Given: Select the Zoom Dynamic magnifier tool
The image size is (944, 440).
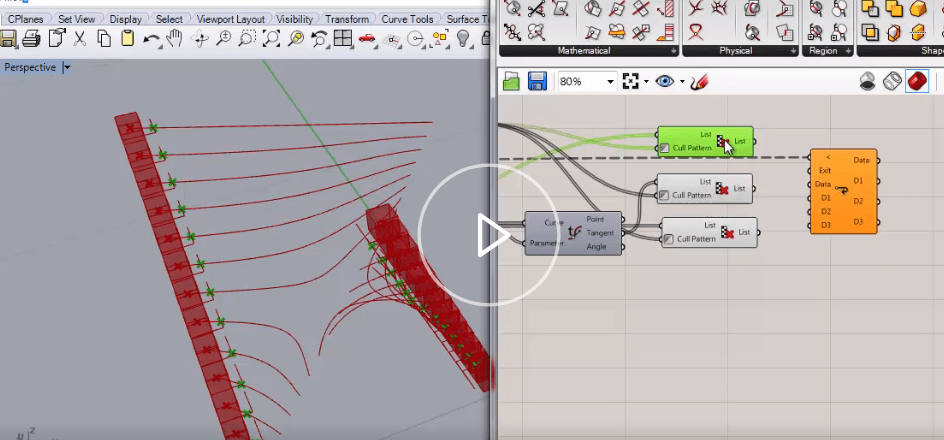Looking at the screenshot, I should (223, 39).
